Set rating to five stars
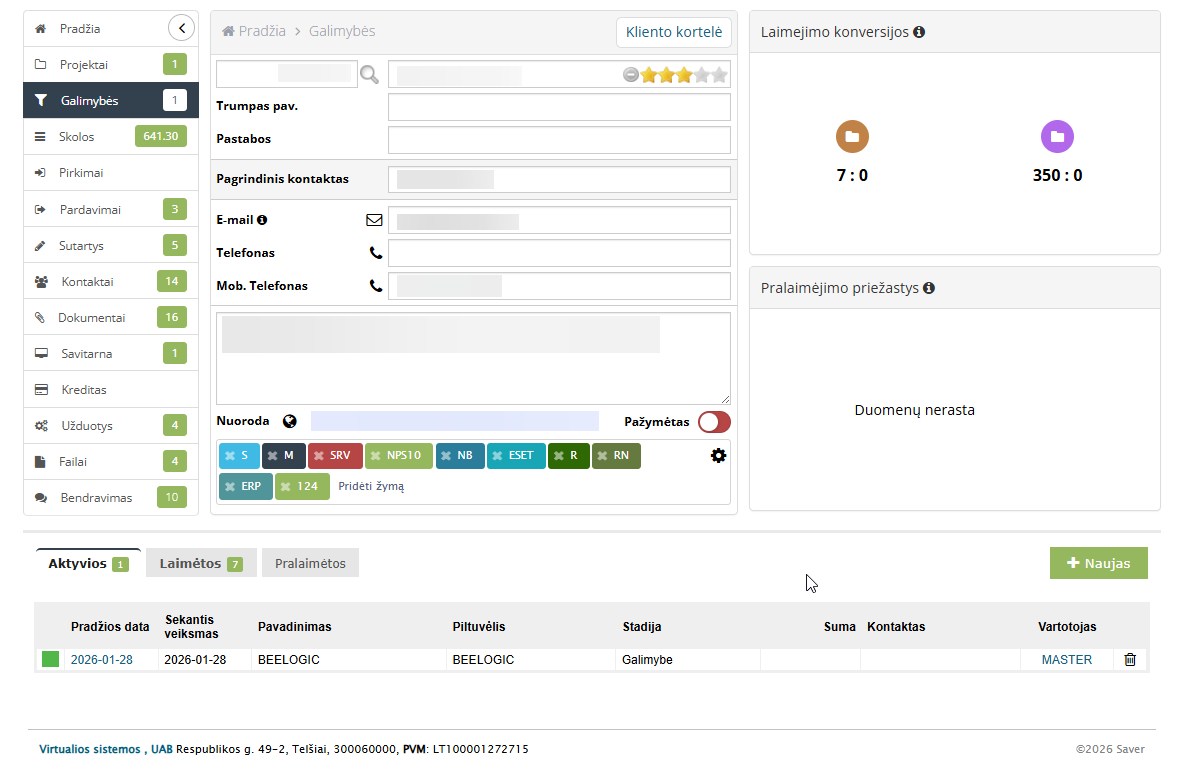Screen dimensions: 1182x783 pos(719,75)
